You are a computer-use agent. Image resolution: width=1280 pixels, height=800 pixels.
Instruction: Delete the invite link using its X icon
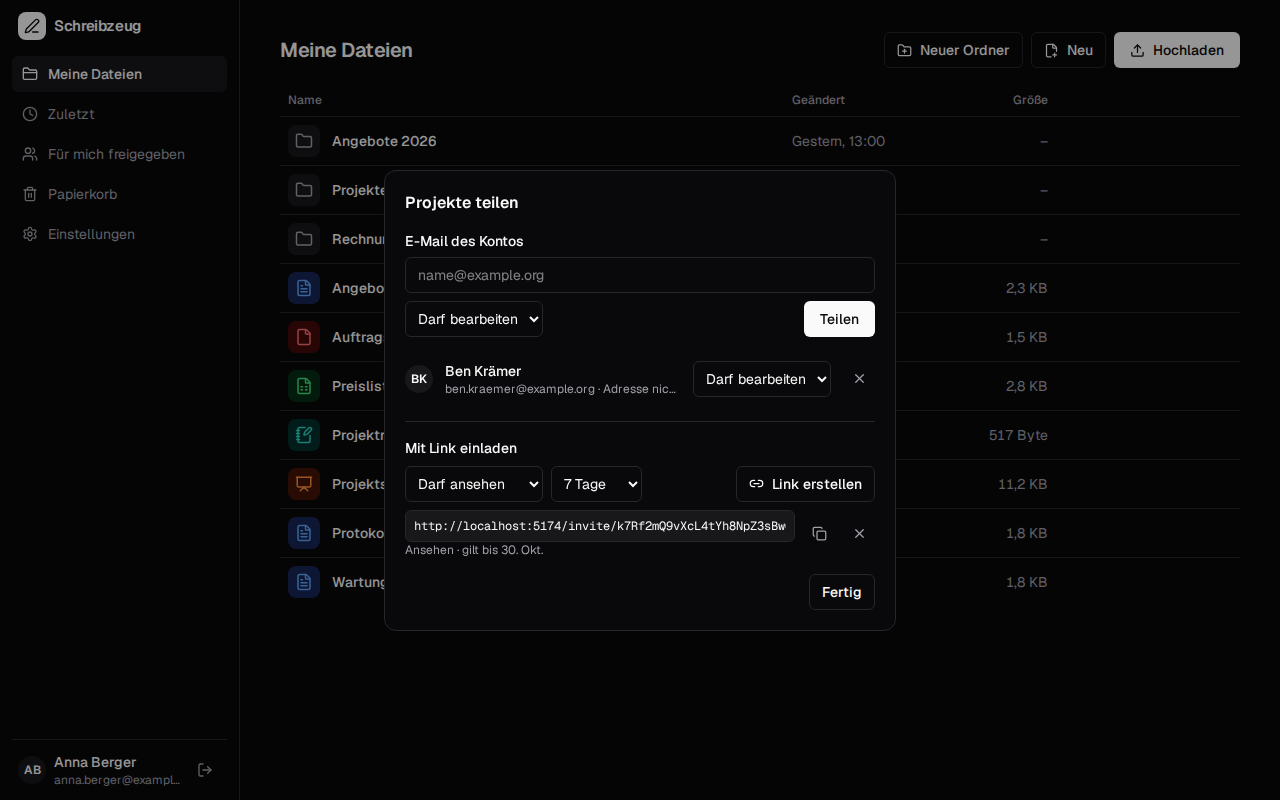(859, 534)
